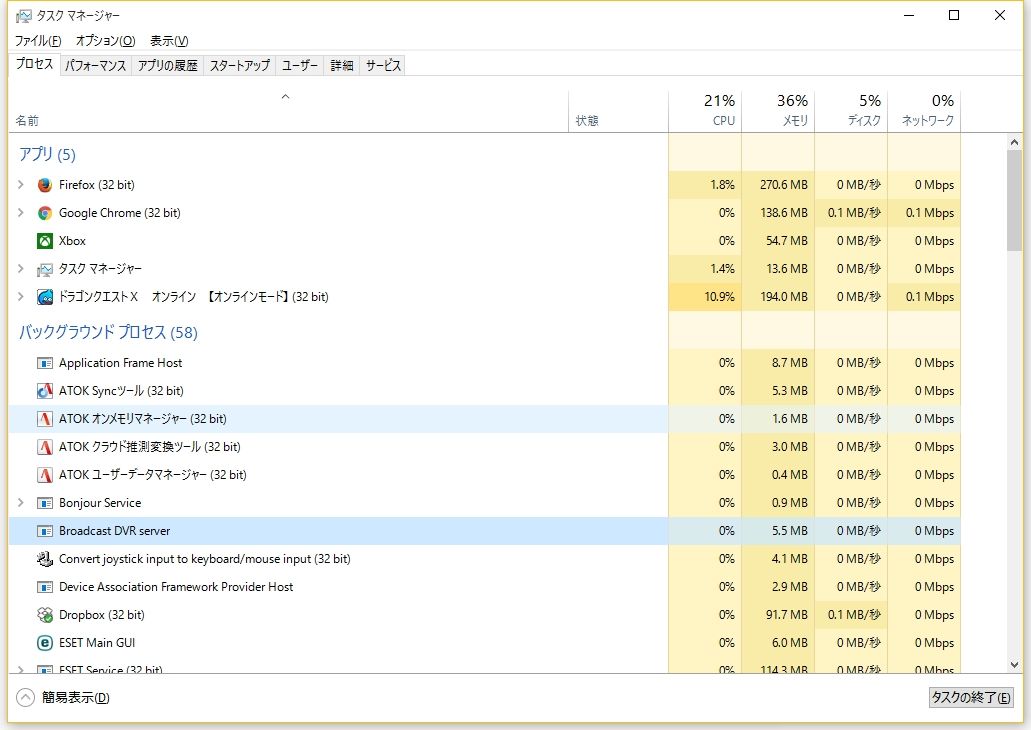
Task: Click the ESET Main GUI icon
Action: pos(44,643)
